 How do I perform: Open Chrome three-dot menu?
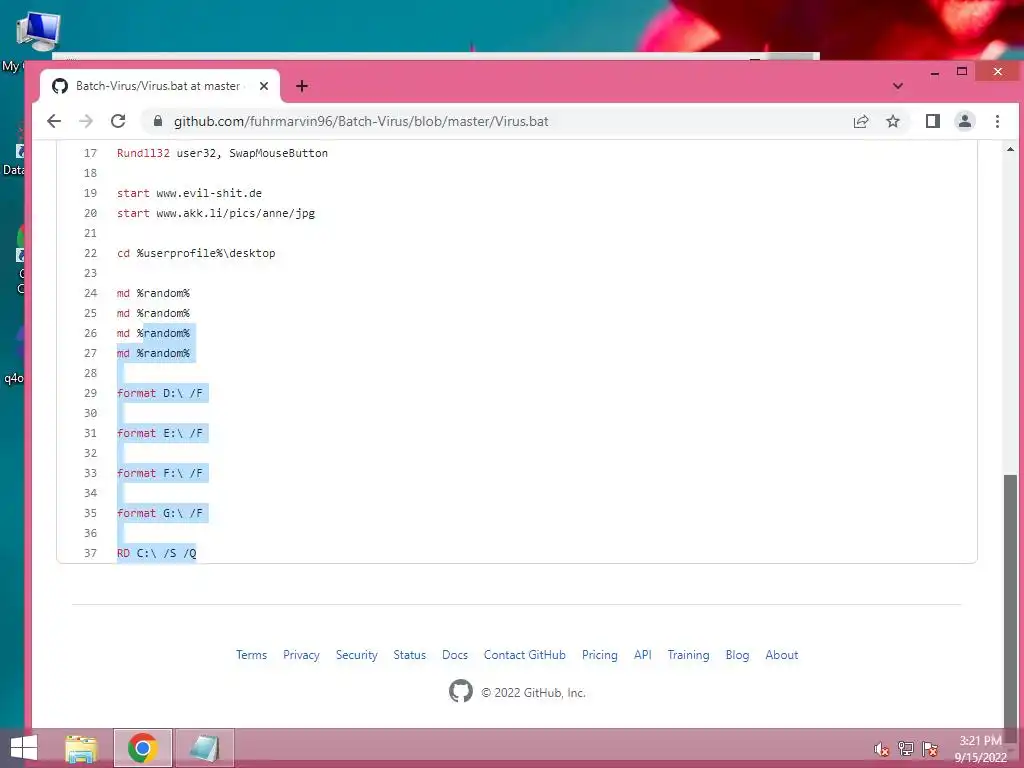pos(997,121)
